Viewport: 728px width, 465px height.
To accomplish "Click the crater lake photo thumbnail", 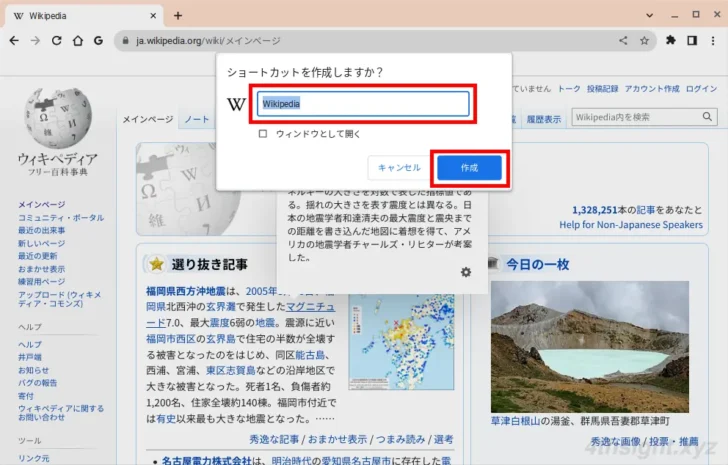I will coord(590,347).
